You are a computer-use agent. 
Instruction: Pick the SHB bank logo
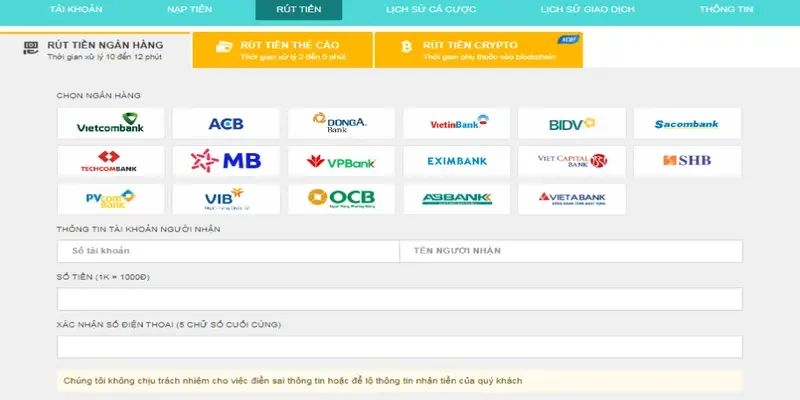tap(687, 161)
